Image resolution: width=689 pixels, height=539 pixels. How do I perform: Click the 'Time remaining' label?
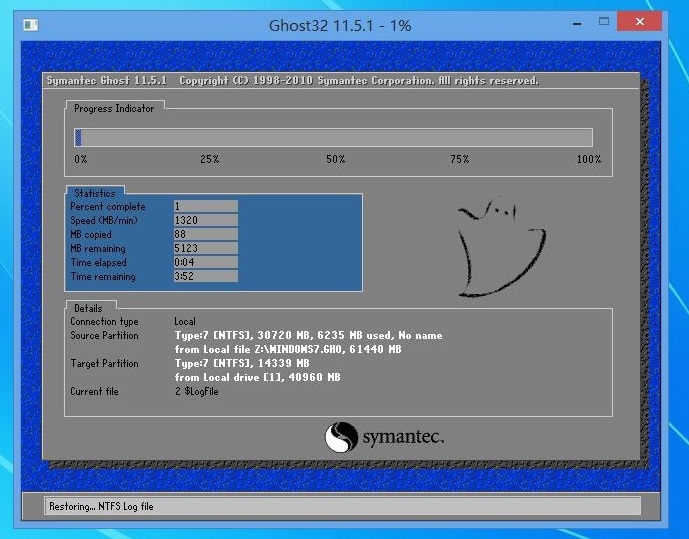click(x=103, y=277)
